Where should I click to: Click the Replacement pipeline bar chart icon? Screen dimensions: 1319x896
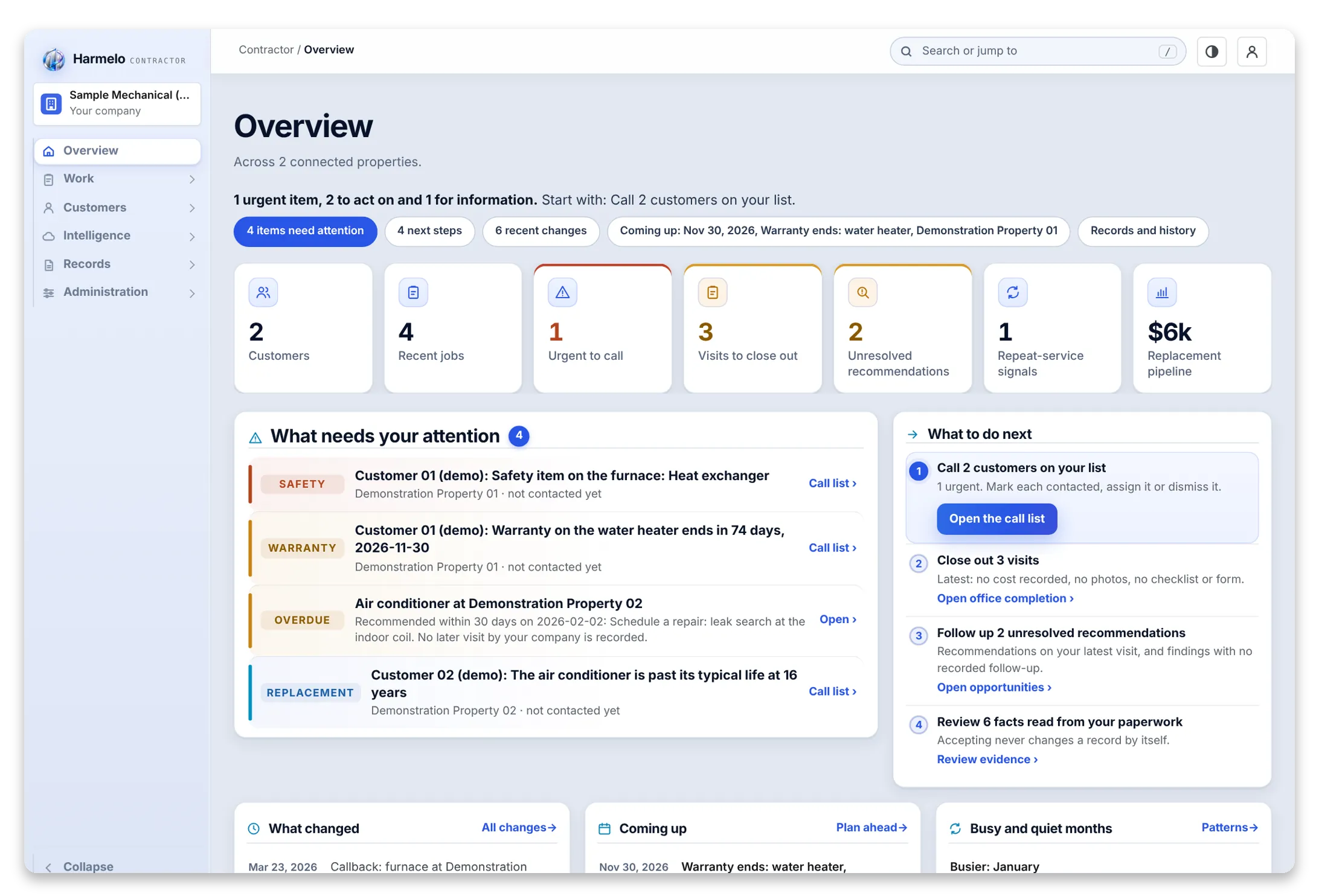click(x=1162, y=292)
